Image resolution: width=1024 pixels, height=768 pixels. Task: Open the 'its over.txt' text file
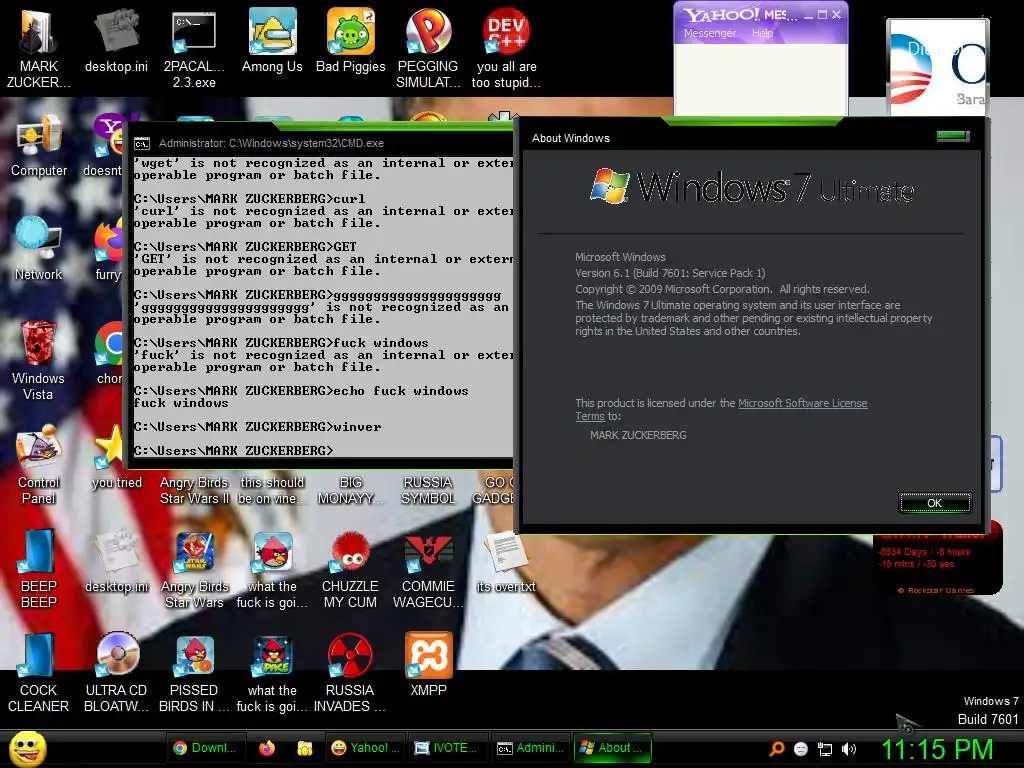[x=506, y=562]
